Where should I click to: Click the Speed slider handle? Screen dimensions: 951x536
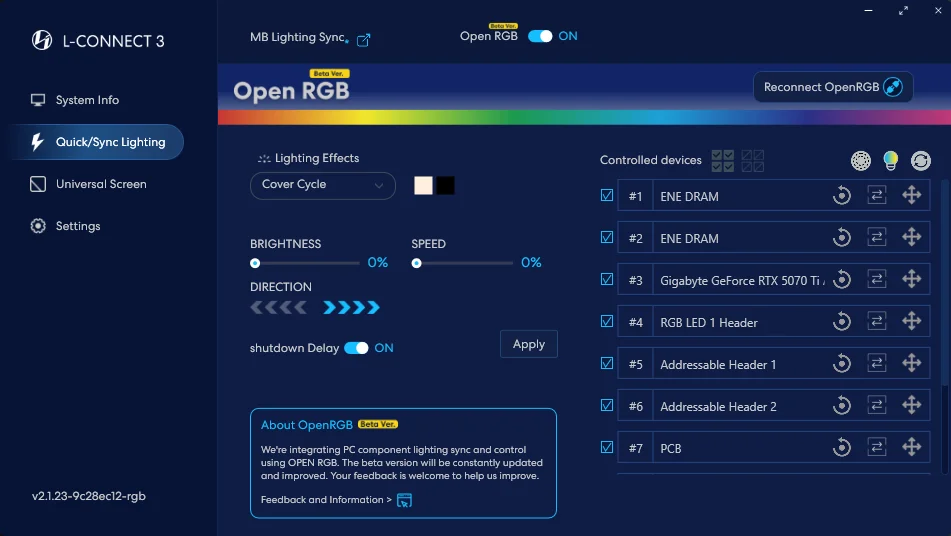pyautogui.click(x=416, y=263)
